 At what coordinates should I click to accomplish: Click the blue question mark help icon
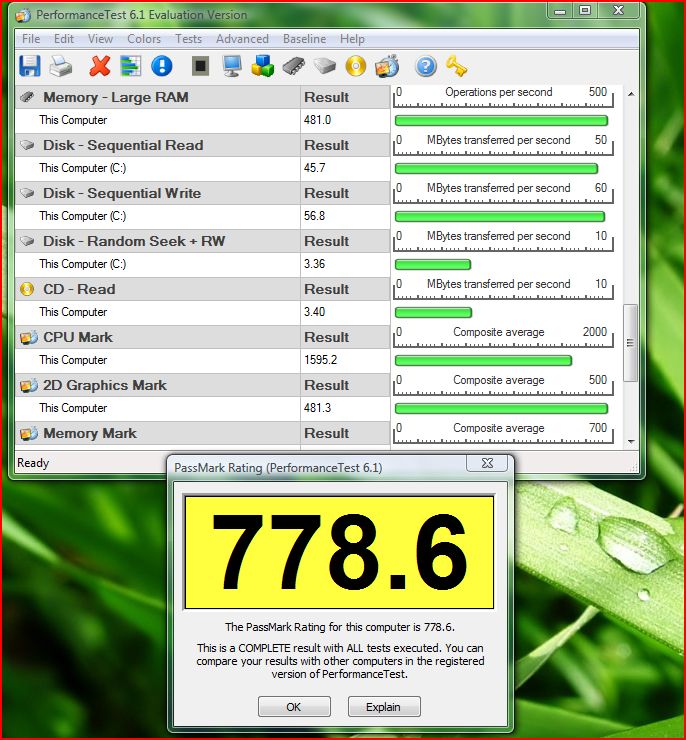[426, 66]
